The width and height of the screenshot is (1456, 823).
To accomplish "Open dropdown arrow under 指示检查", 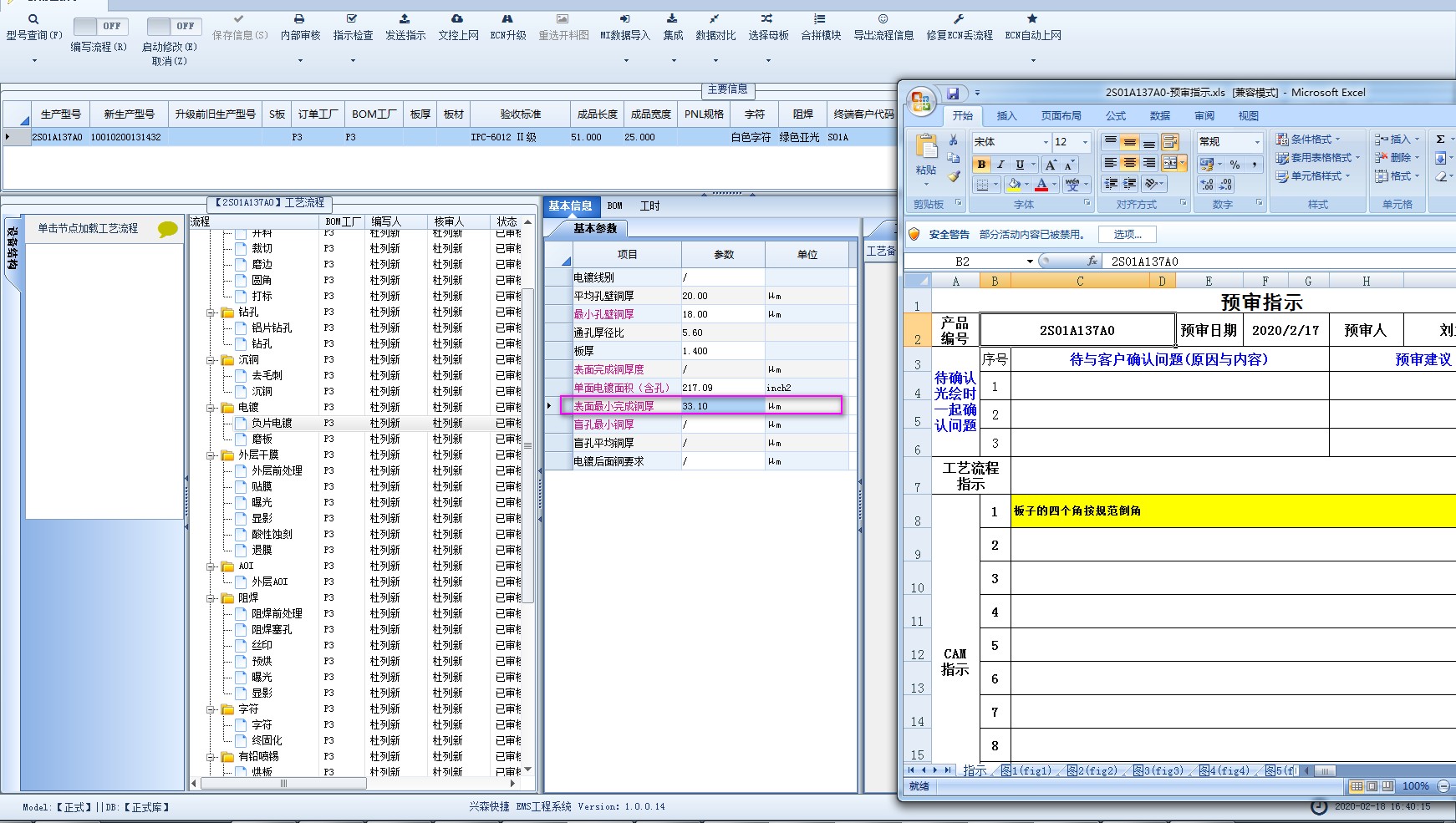I will pos(353,61).
